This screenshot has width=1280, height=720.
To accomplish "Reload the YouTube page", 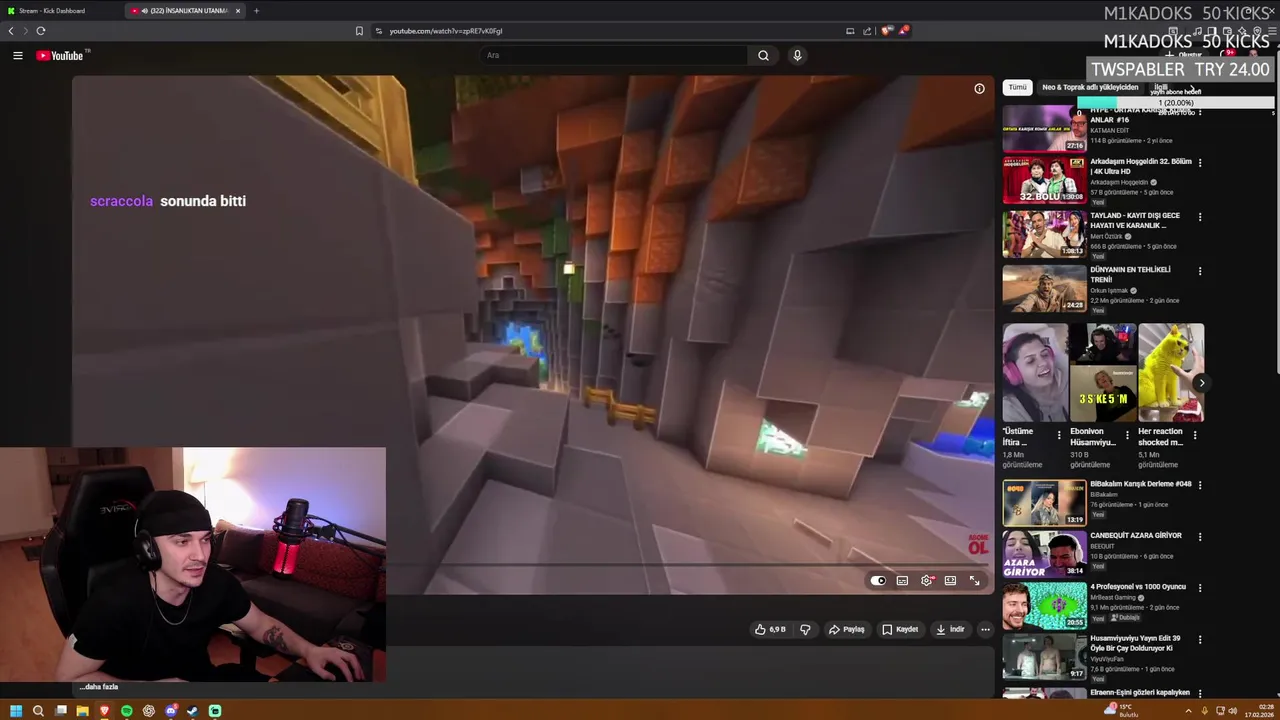I will click(41, 31).
